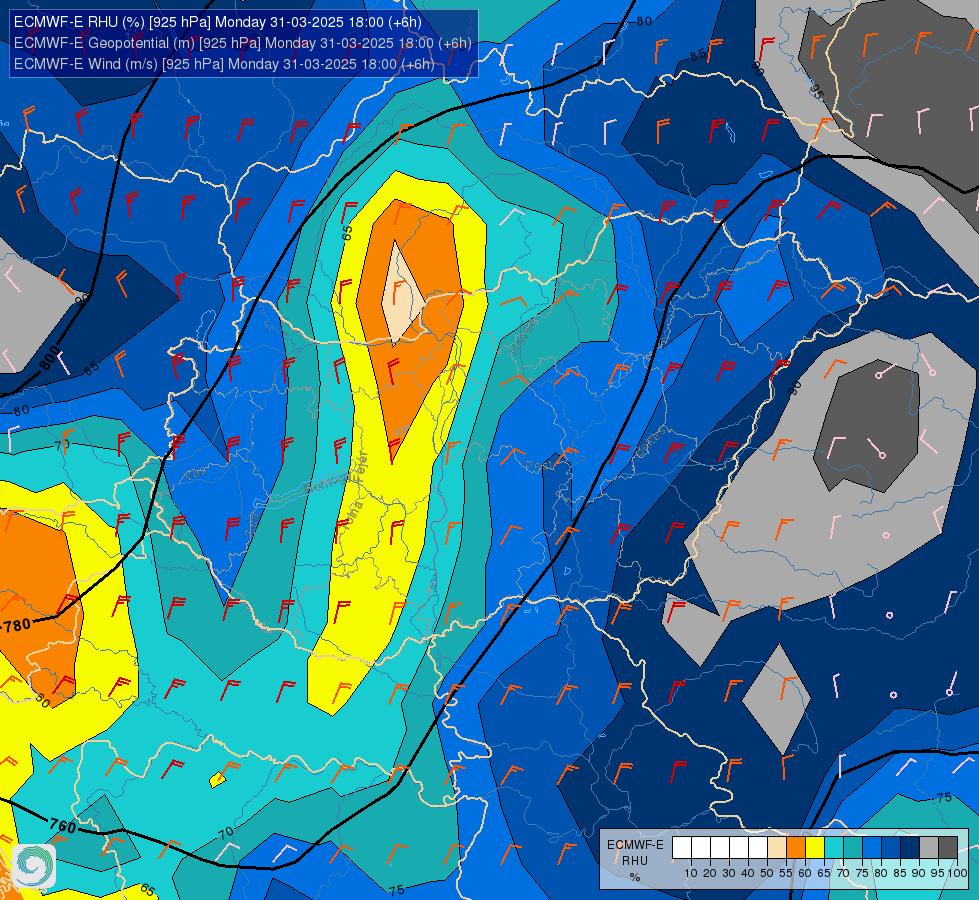979x900 pixels.
Task: Pick the navy 85–90% legend swatch
Action: point(910,848)
